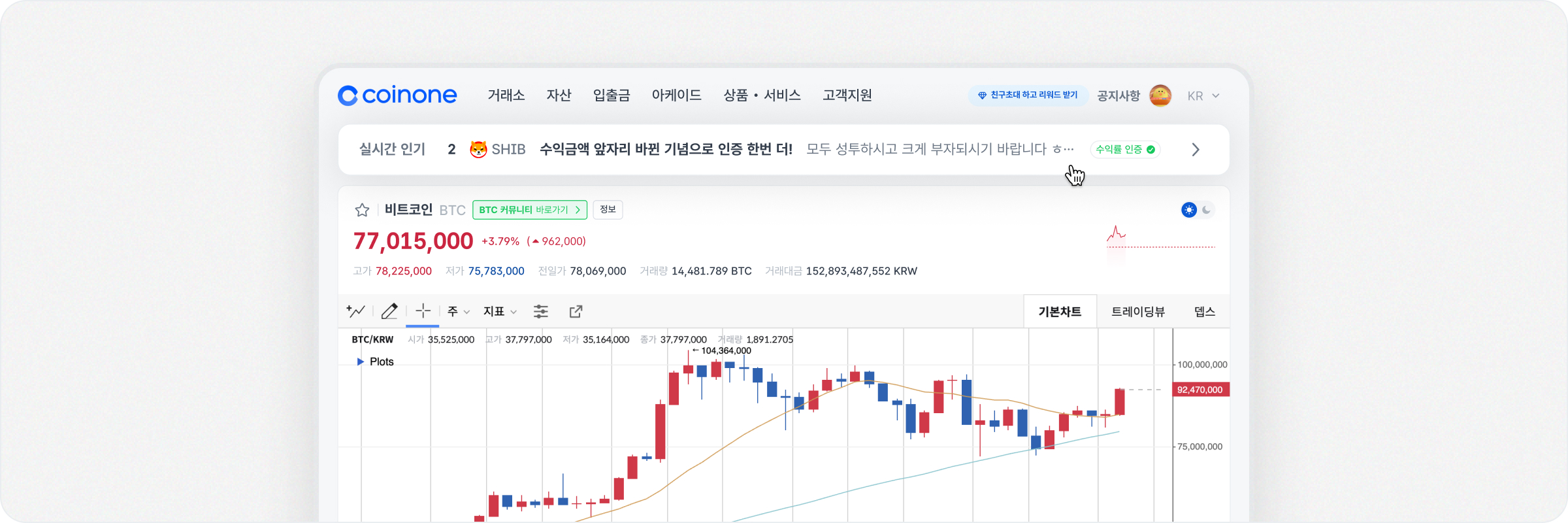
Task: Toggle the Bitcoin favorite star
Action: tap(362, 210)
